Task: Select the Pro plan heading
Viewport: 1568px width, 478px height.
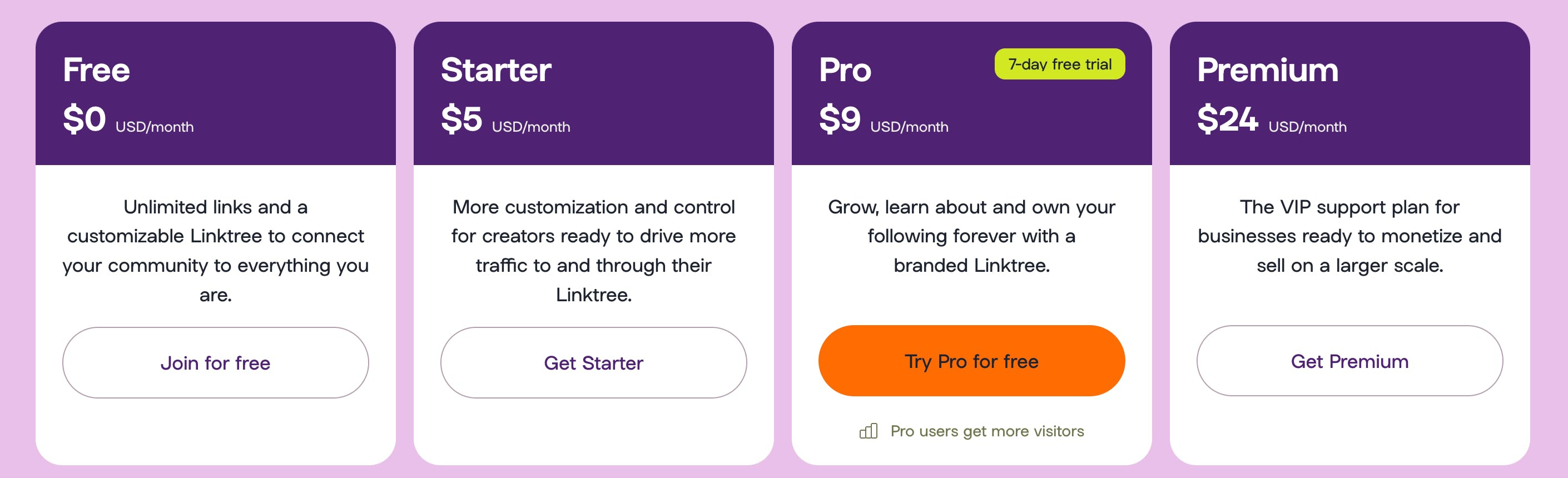Action: (x=846, y=70)
